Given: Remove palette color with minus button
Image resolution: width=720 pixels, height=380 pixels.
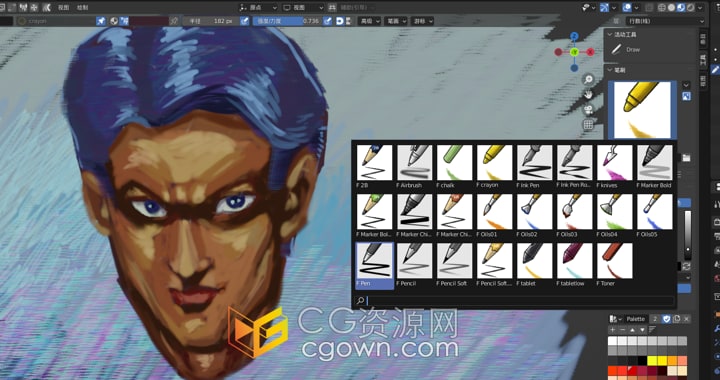Looking at the screenshot, I should click(x=622, y=330).
